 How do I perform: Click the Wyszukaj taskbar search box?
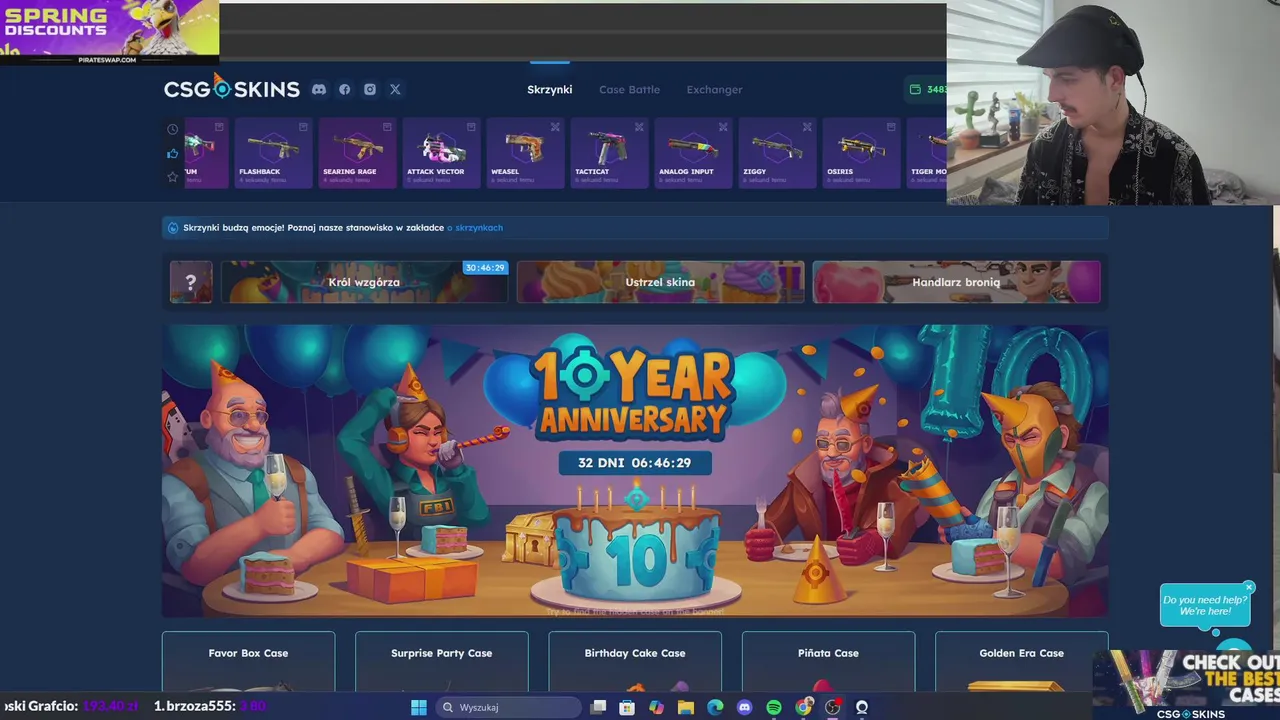508,707
